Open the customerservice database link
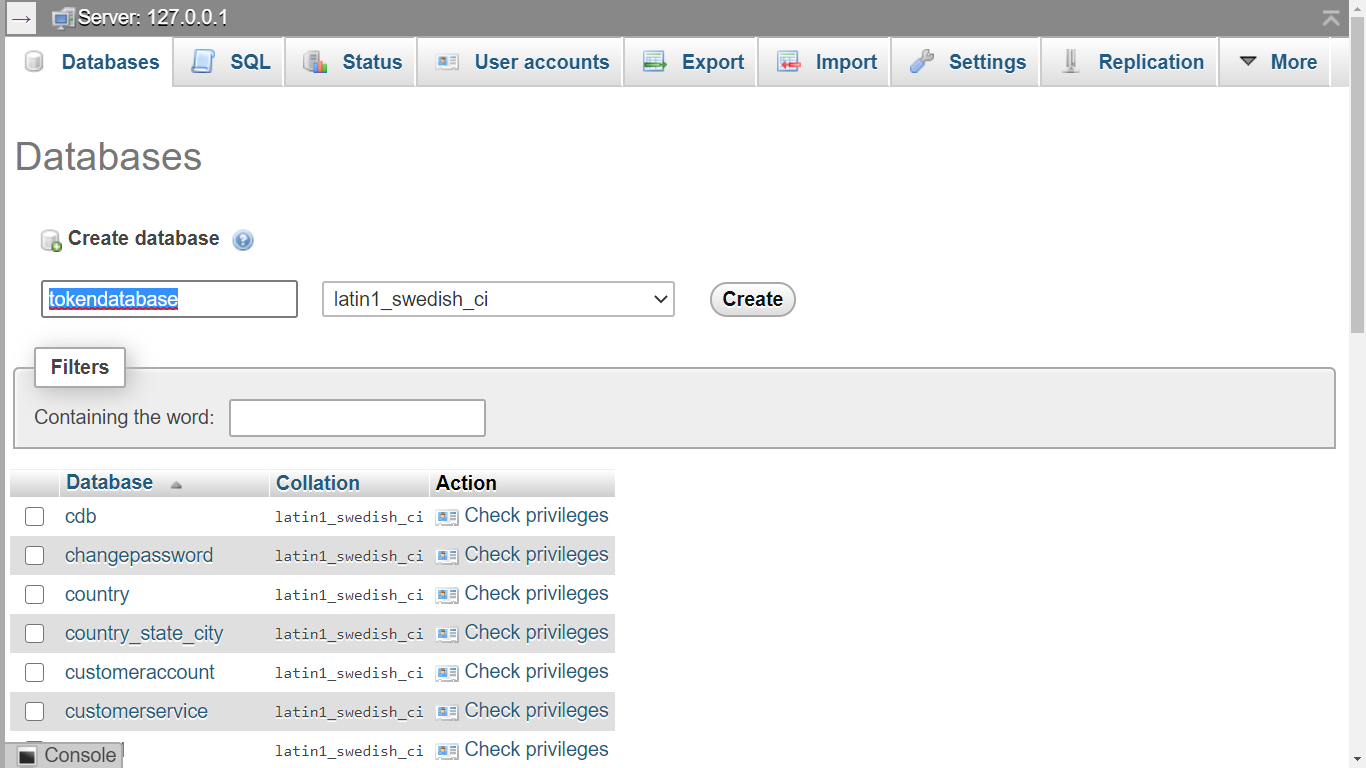 (136, 712)
